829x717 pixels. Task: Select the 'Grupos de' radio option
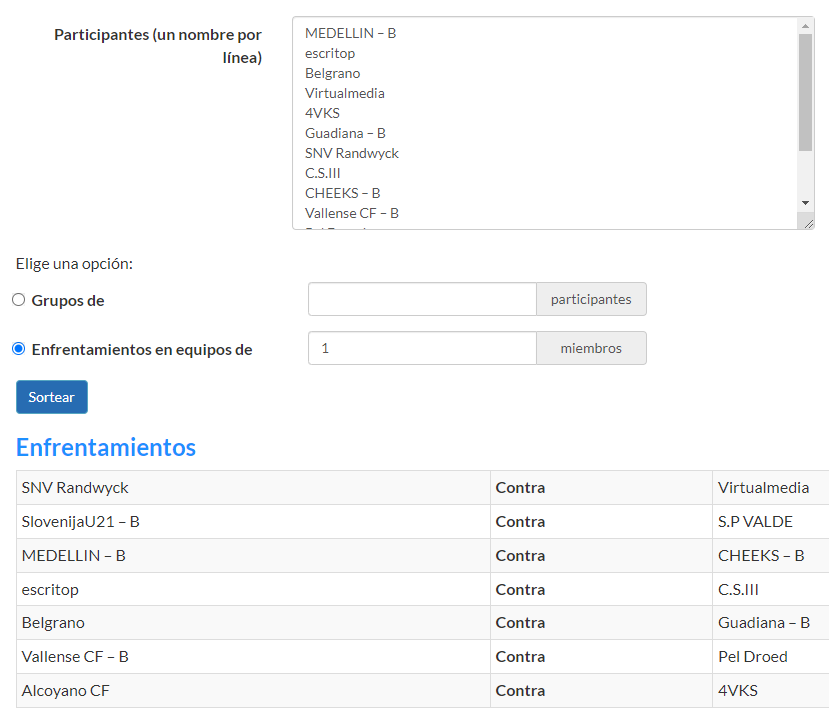pos(19,300)
